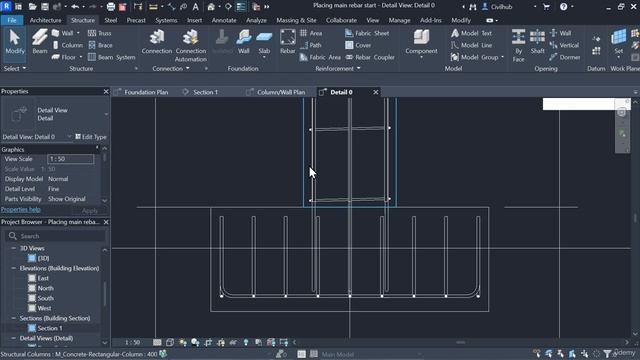Viewport: 640px width, 360px height.
Task: Click the Beam System tool
Action: click(x=112, y=57)
